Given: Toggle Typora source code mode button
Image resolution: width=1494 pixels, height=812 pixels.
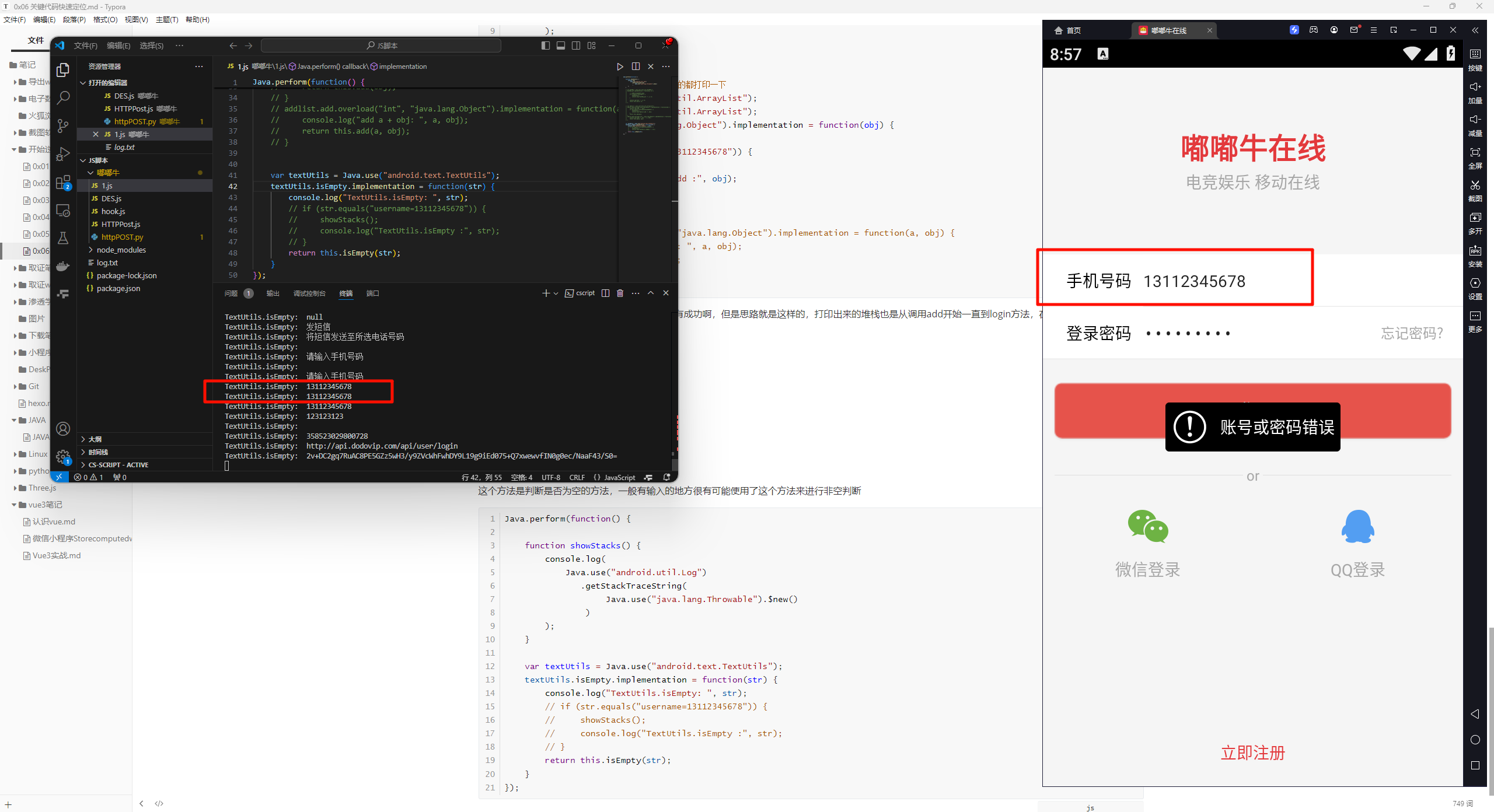Looking at the screenshot, I should click(x=159, y=803).
